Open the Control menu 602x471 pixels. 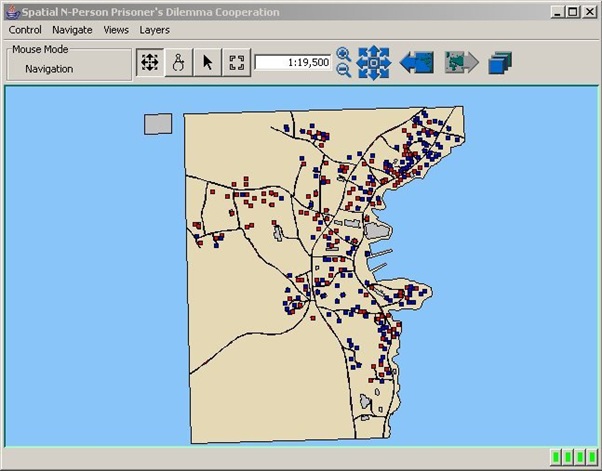(25, 30)
